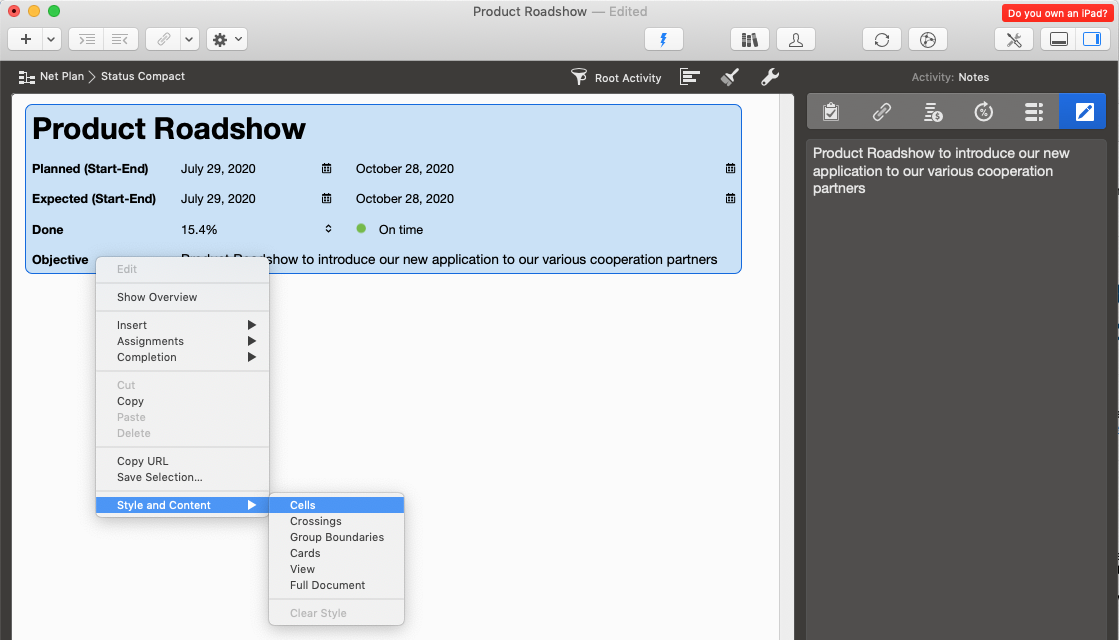Click the circular sync arrows icon
1119x640 pixels.
click(881, 39)
